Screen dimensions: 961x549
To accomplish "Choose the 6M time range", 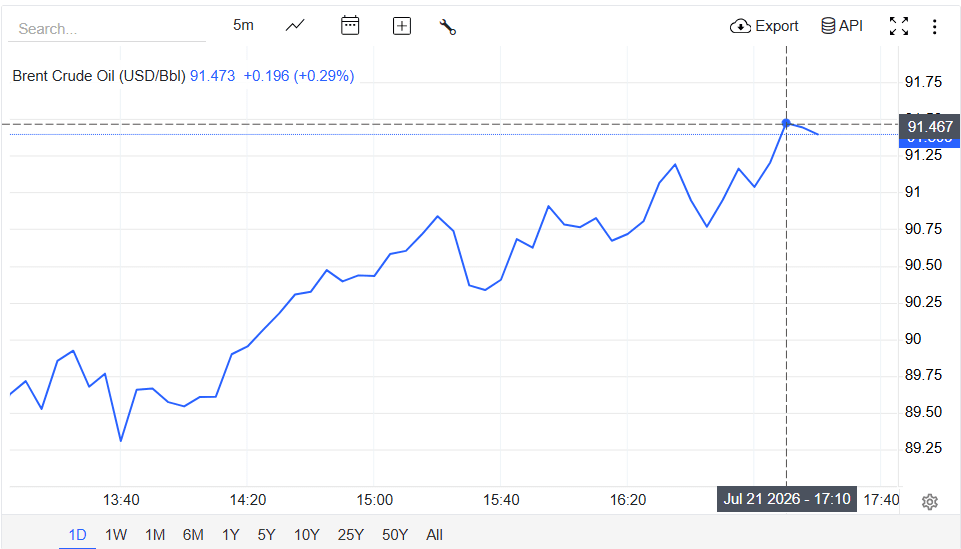I will 193,535.
